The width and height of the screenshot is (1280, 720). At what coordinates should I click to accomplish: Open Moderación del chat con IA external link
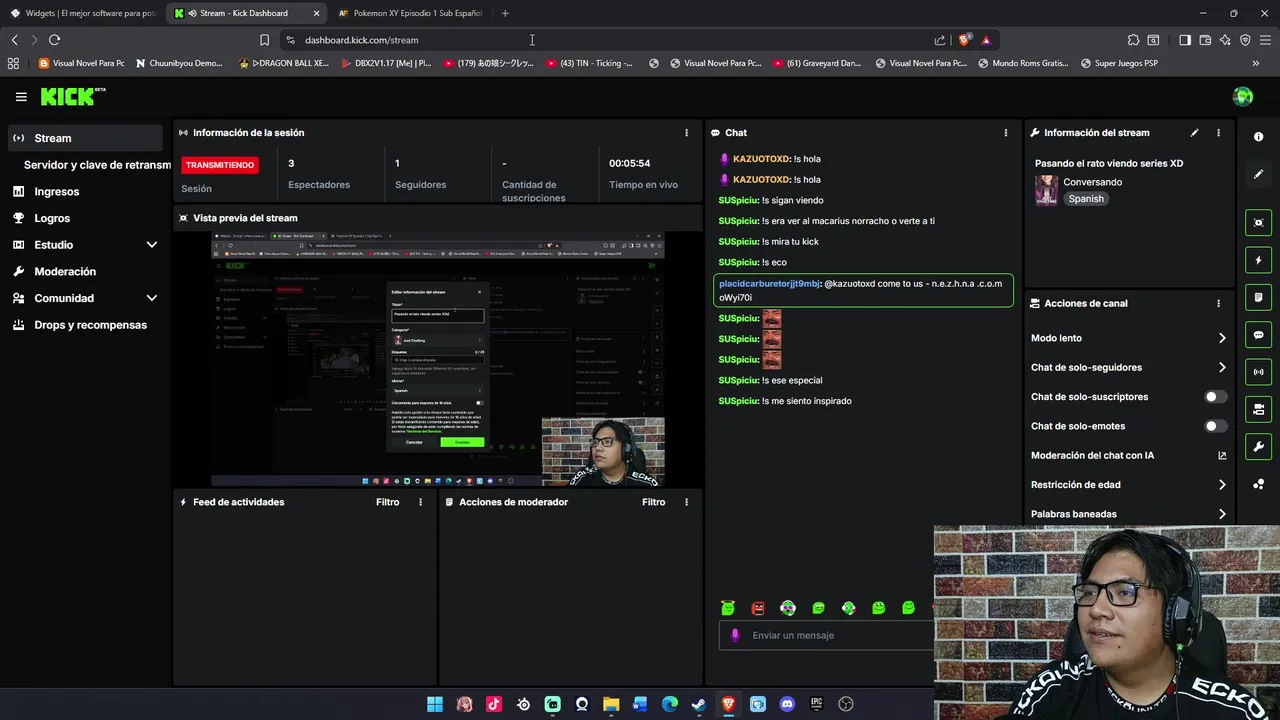click(x=1222, y=455)
